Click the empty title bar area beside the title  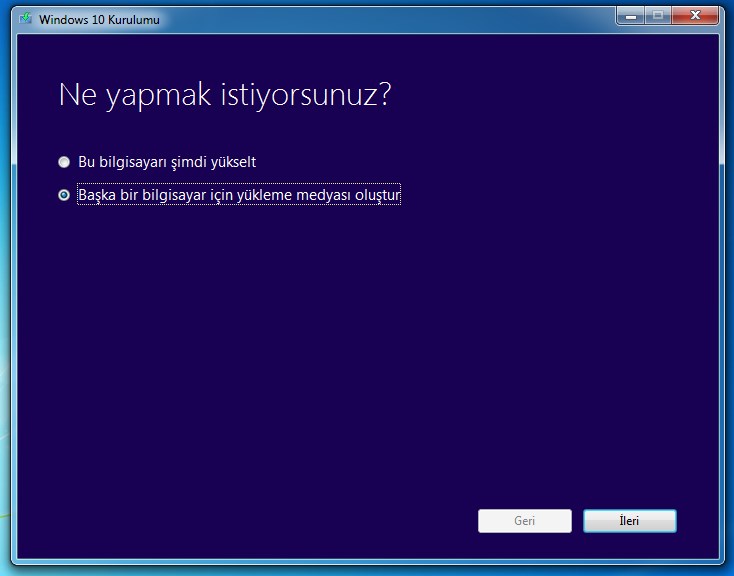click(x=380, y=19)
